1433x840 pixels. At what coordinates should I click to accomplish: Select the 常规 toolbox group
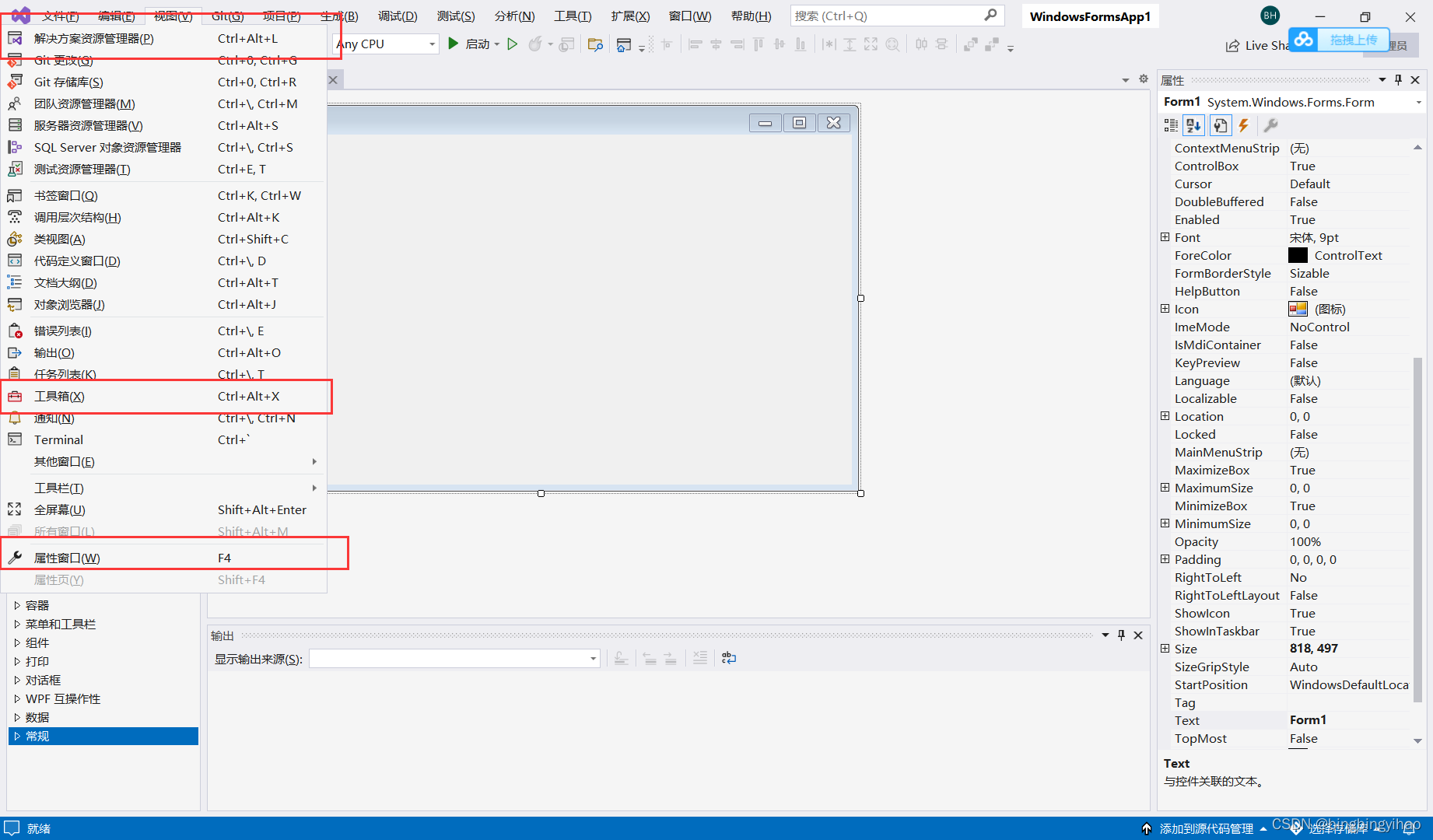click(x=103, y=736)
